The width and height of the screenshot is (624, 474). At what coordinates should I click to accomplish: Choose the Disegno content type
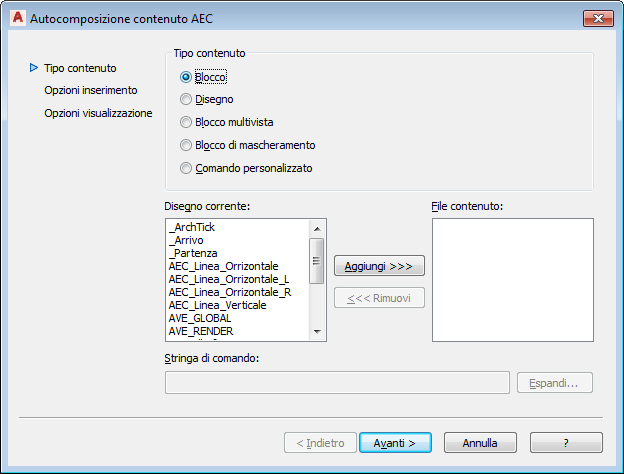185,99
